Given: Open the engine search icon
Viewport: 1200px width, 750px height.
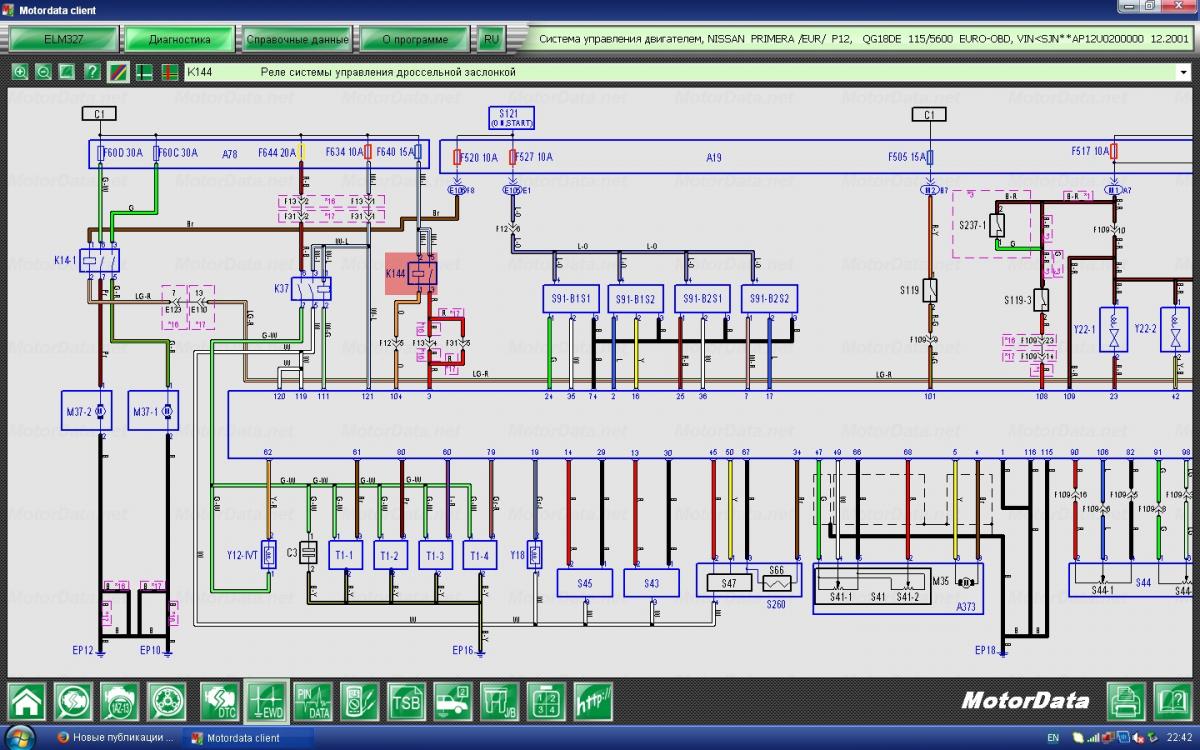Looking at the screenshot, I should point(73,701).
